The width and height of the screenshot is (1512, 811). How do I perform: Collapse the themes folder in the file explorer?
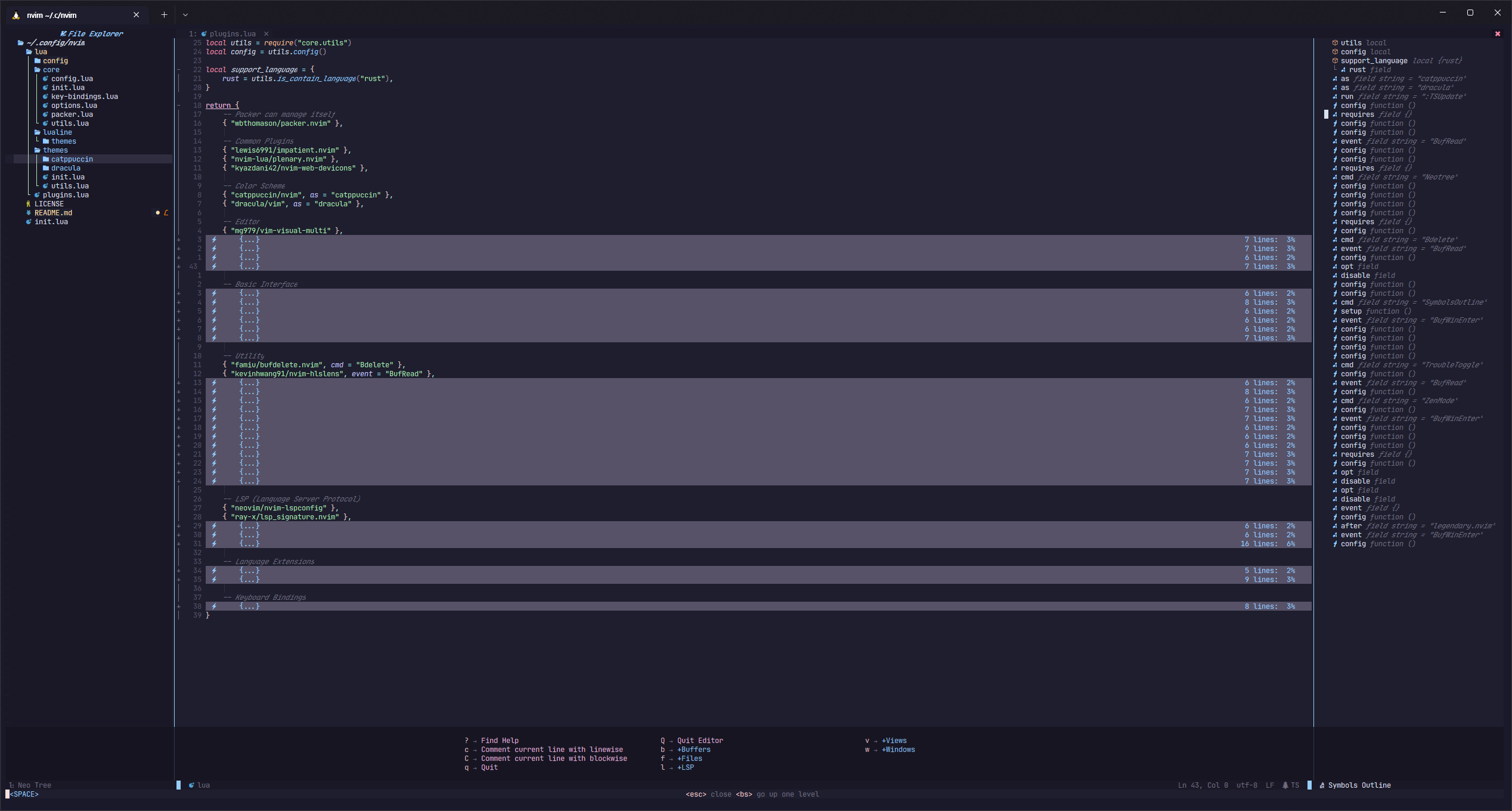[54, 150]
